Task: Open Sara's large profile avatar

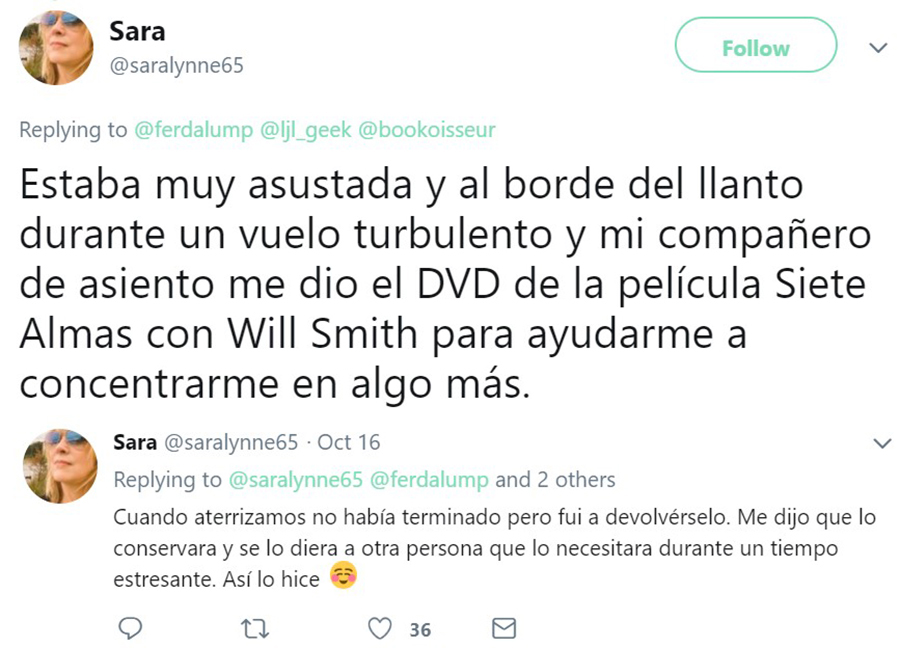Action: tap(56, 48)
